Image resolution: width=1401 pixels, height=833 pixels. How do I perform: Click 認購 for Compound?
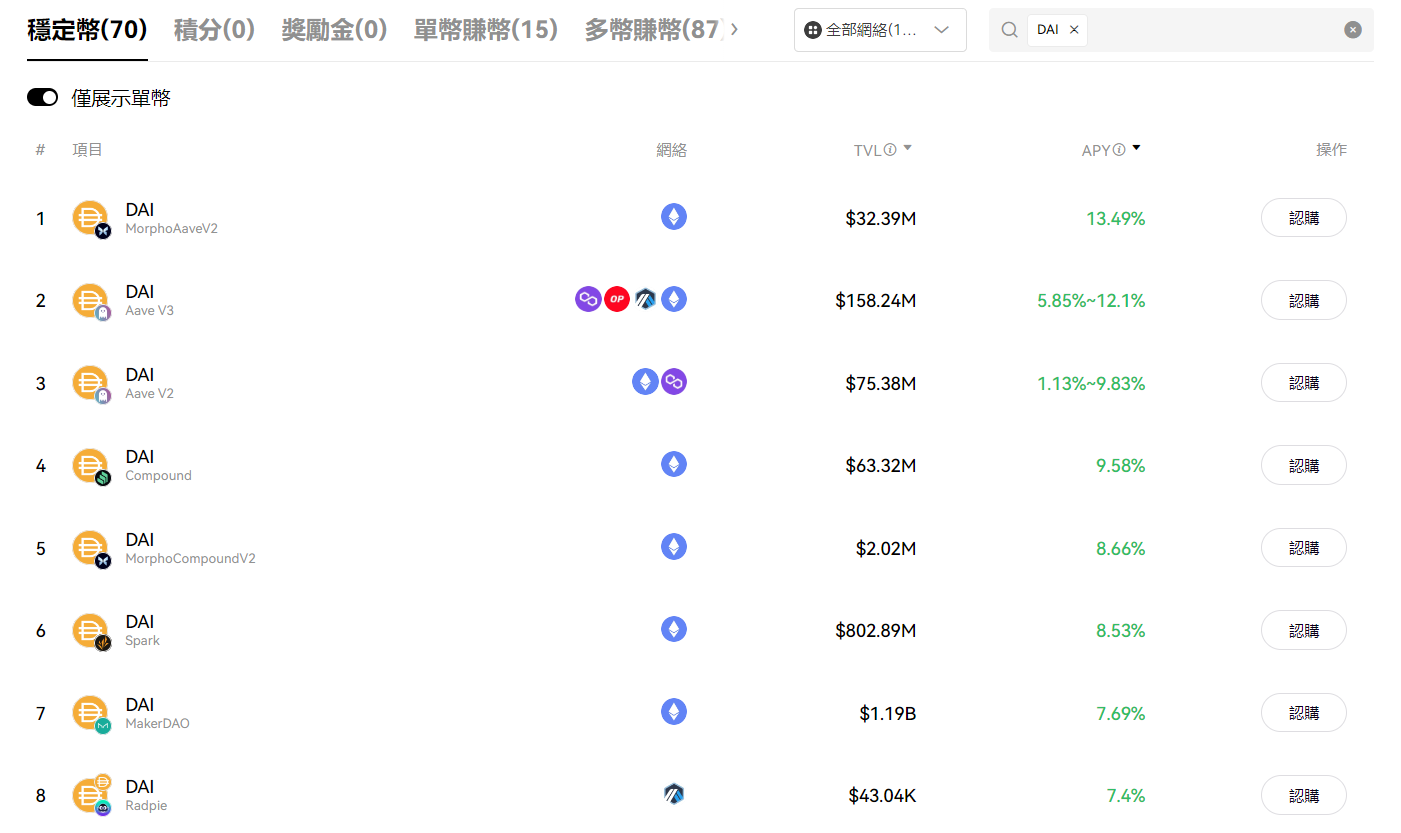[x=1303, y=465]
